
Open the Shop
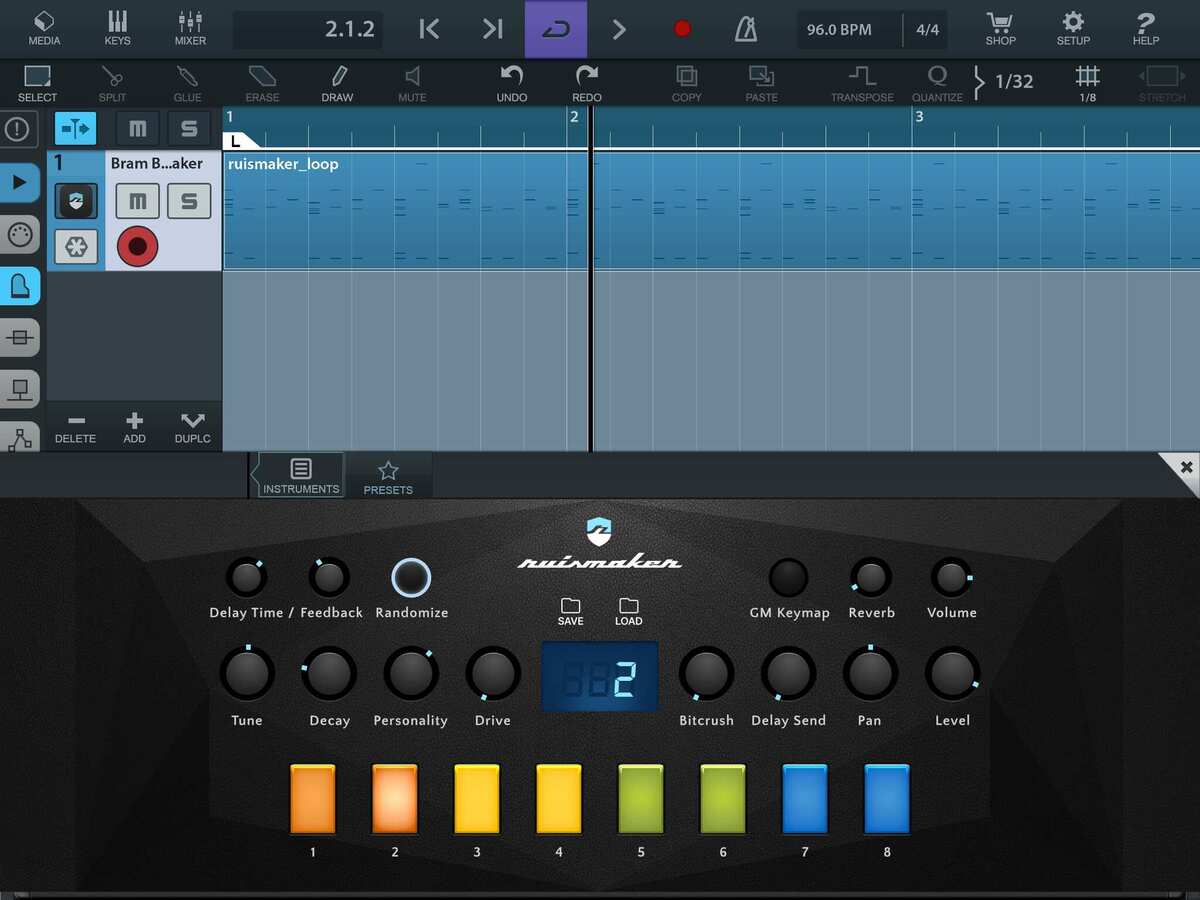point(1000,28)
